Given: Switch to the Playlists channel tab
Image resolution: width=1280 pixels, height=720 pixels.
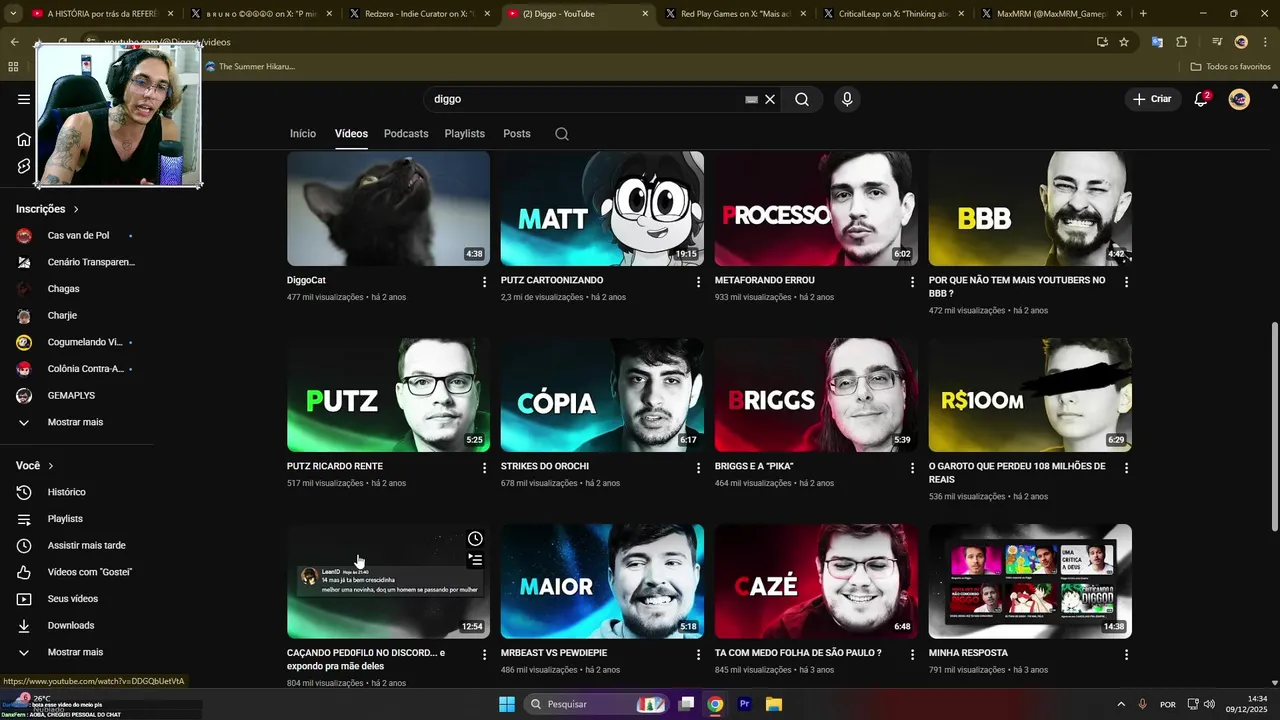Looking at the screenshot, I should pos(465,134).
